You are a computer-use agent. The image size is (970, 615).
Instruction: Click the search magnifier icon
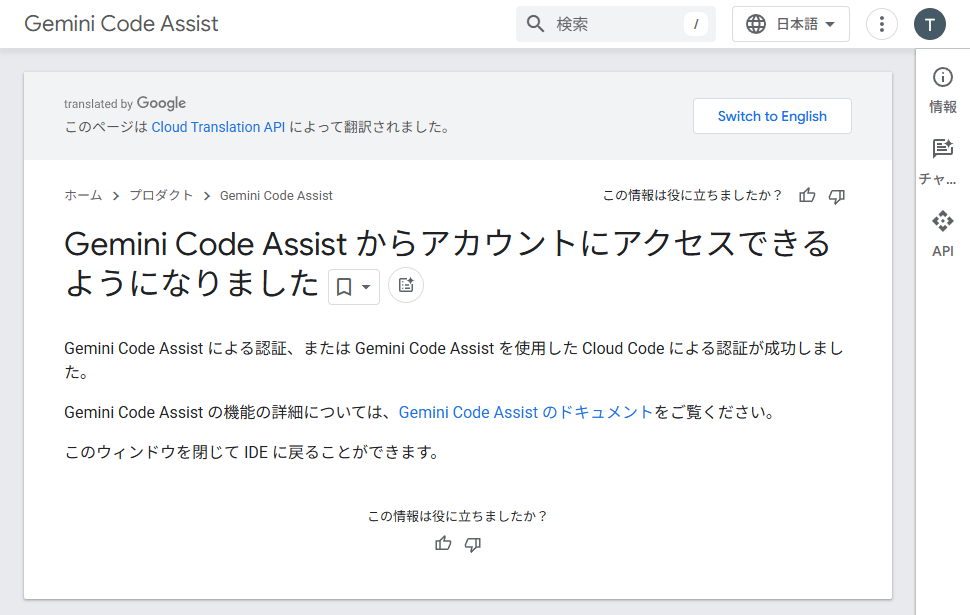click(x=535, y=23)
